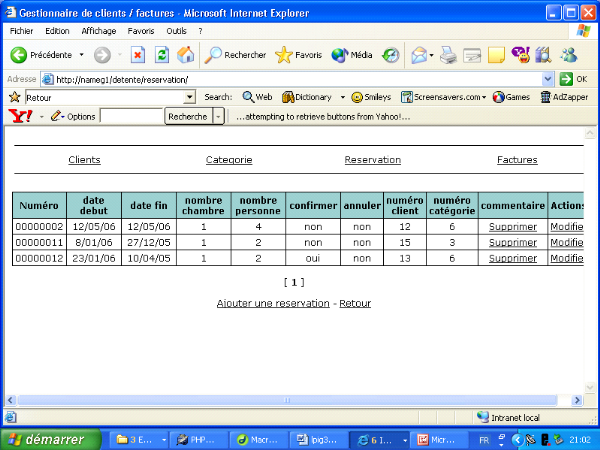Open the Factures navigation link
This screenshot has width=600, height=450.
(517, 160)
